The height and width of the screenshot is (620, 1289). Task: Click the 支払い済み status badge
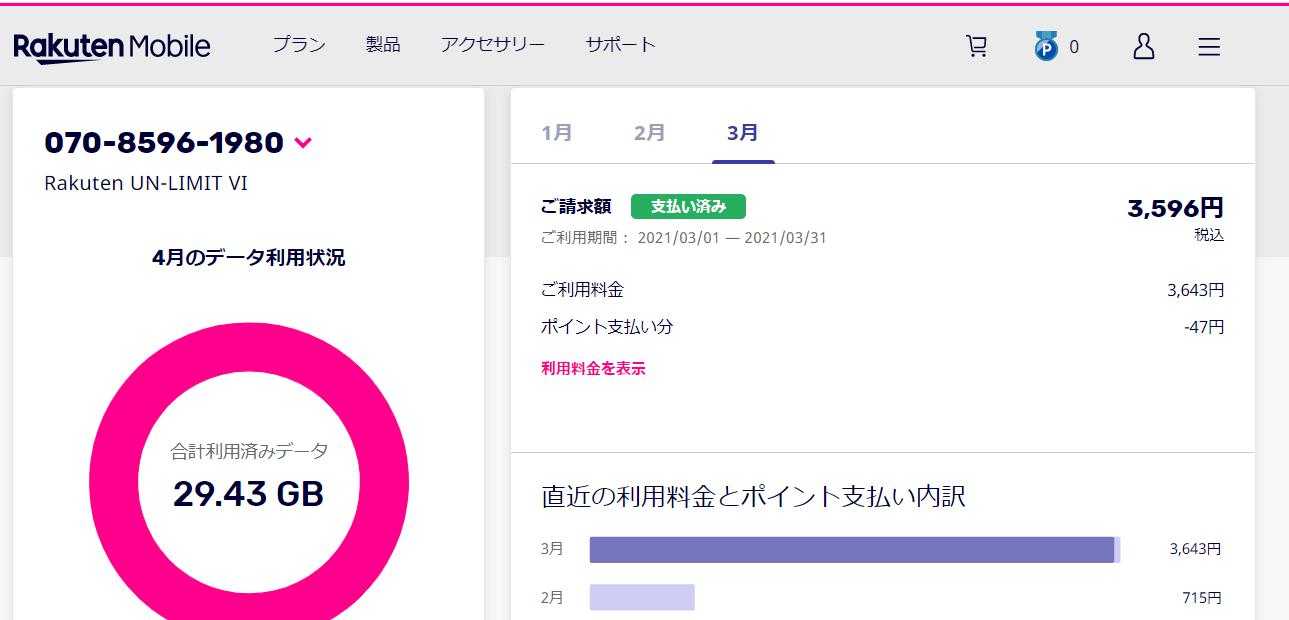[688, 207]
